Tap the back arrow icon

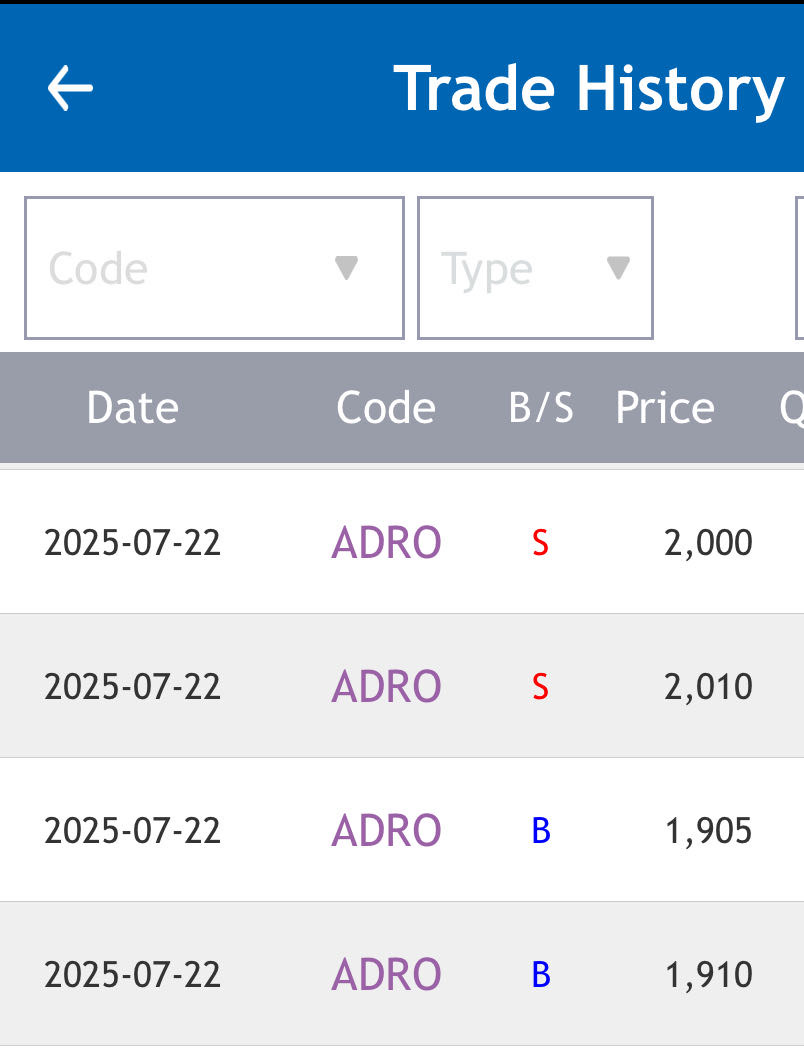(x=70, y=88)
